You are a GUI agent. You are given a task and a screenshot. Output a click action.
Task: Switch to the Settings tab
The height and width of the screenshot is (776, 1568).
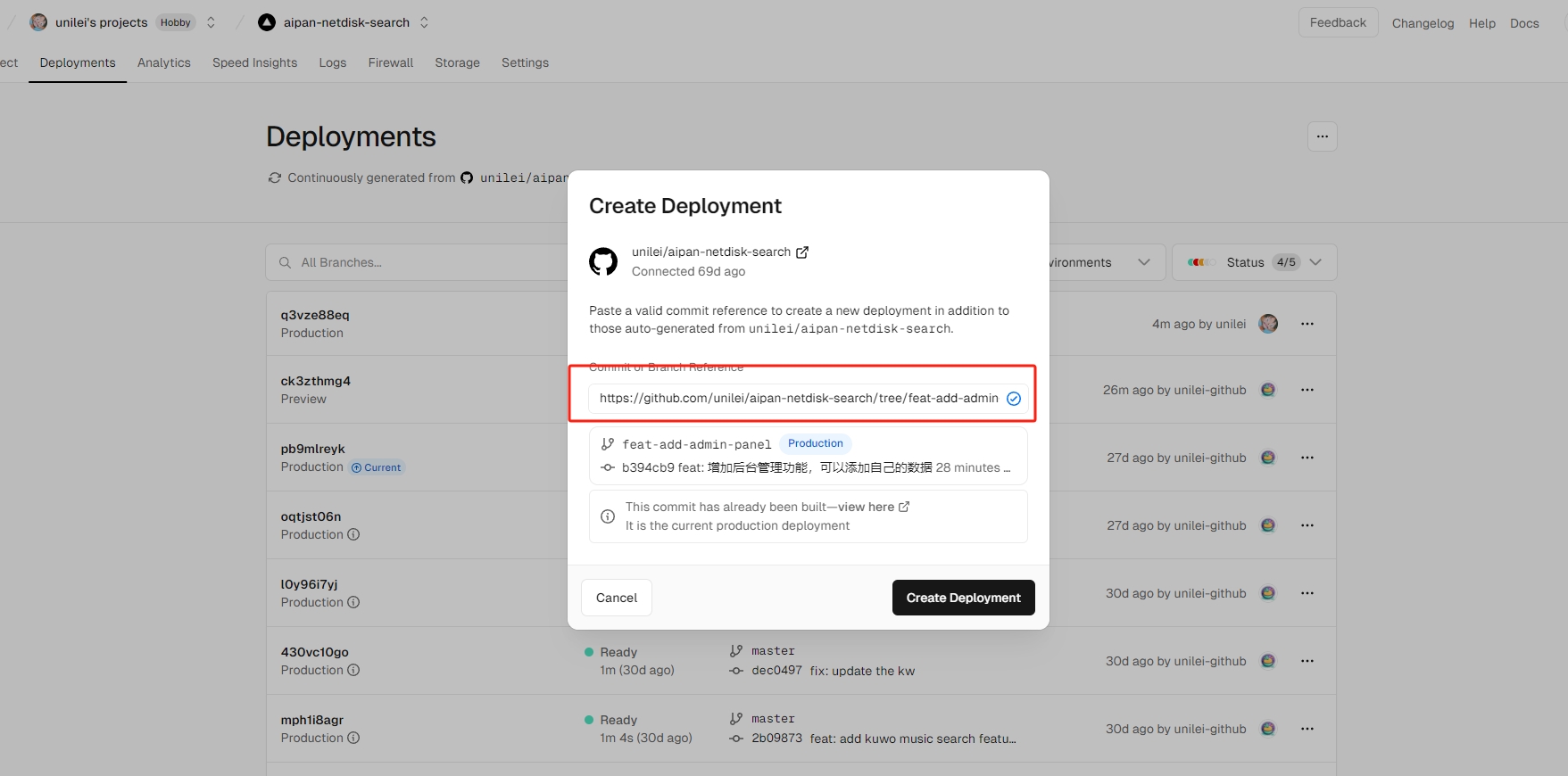(x=525, y=62)
